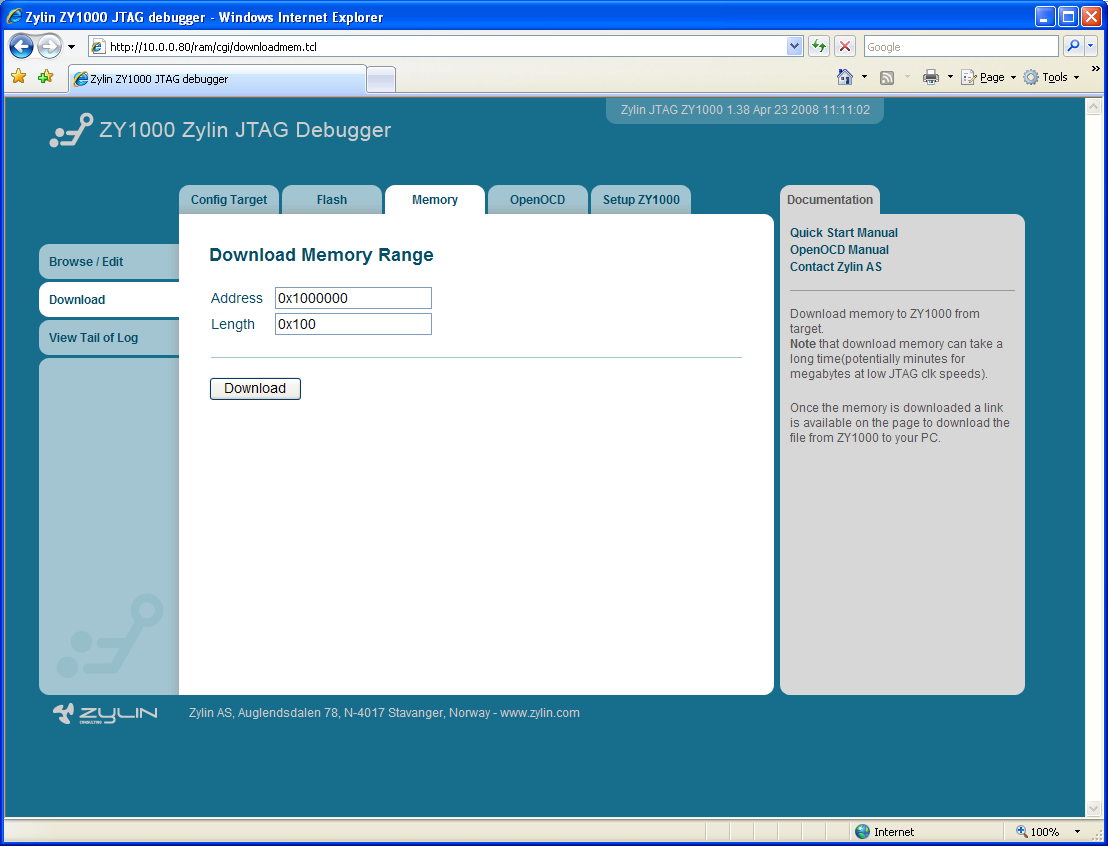This screenshot has width=1108, height=846.
Task: Open the OpenOCD Manual link
Action: [839, 249]
